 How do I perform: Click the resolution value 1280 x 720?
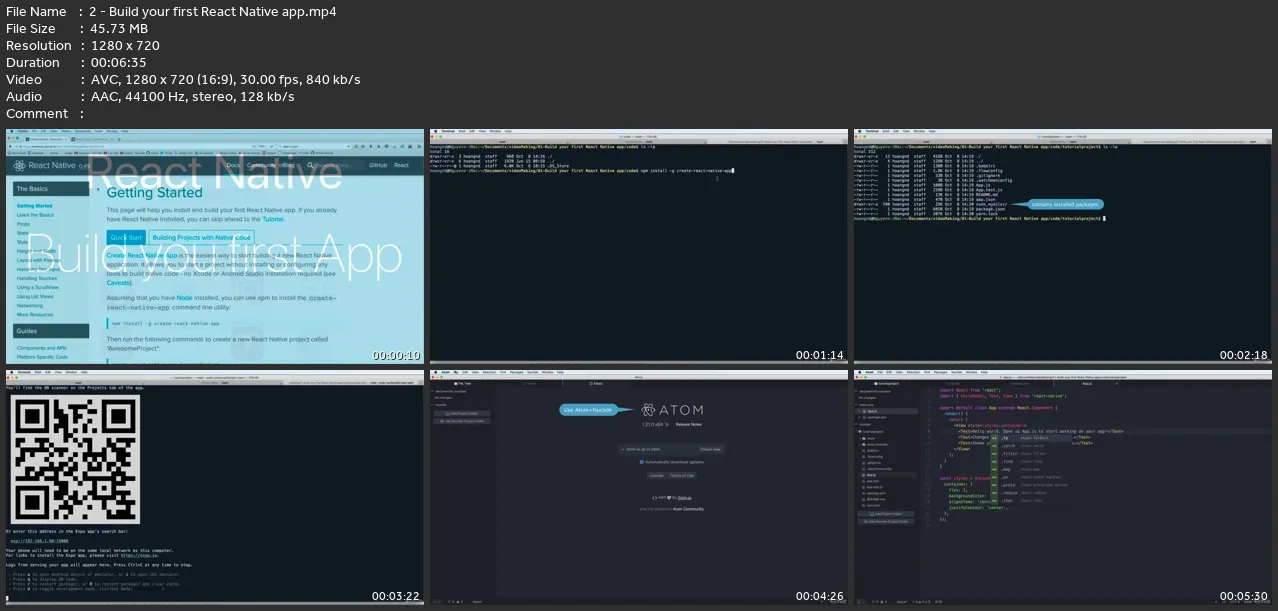coord(125,45)
